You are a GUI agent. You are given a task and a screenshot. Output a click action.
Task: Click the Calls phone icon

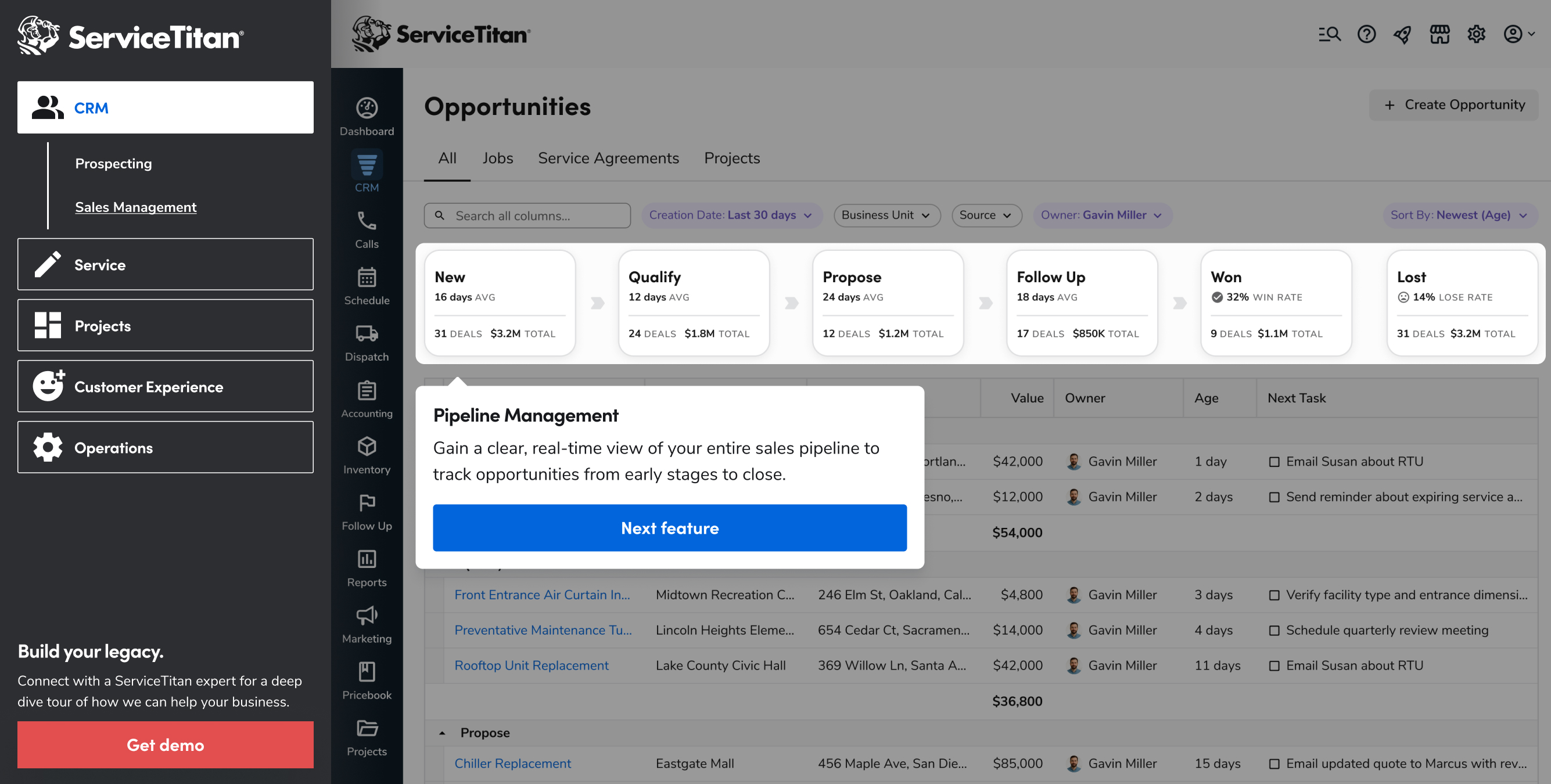click(367, 221)
